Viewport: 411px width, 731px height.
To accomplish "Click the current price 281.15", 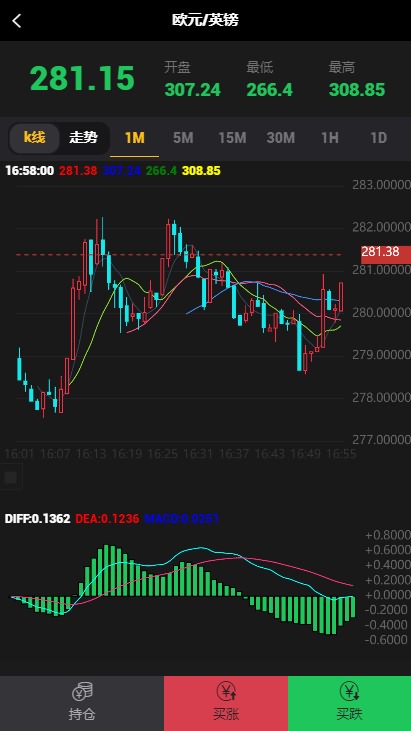I will click(82, 78).
